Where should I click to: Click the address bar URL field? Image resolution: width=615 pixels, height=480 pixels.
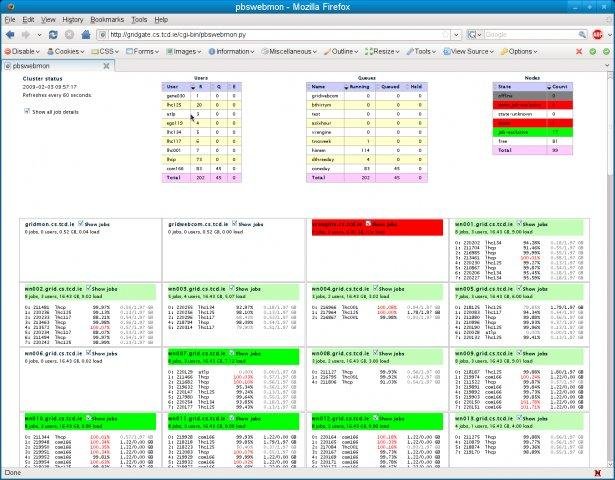tap(275, 35)
